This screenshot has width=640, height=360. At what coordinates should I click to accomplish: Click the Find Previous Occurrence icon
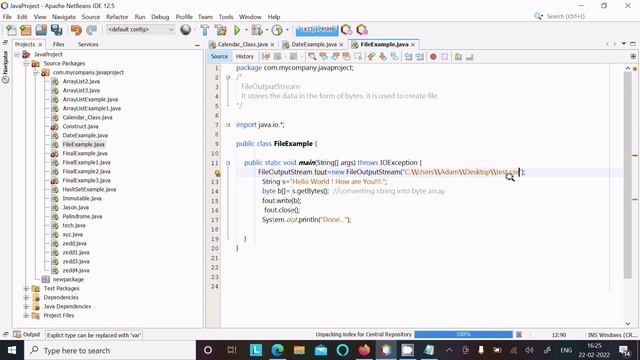(324, 57)
